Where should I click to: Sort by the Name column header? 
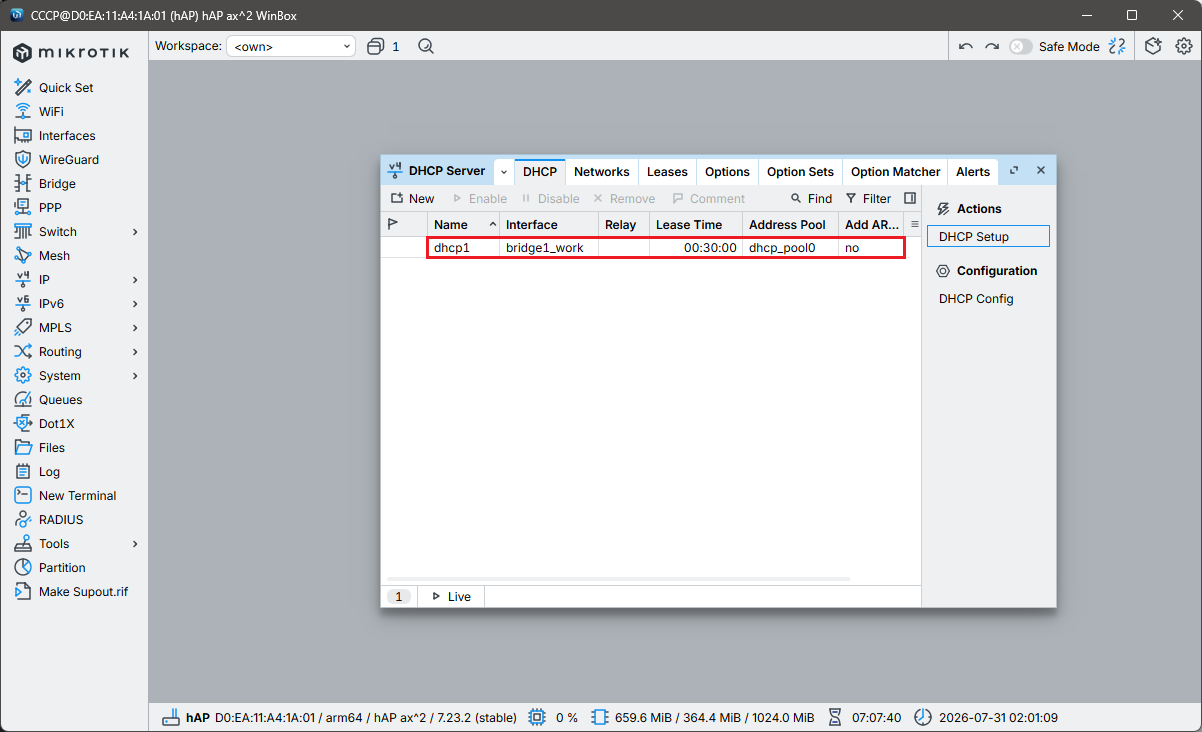pos(463,224)
